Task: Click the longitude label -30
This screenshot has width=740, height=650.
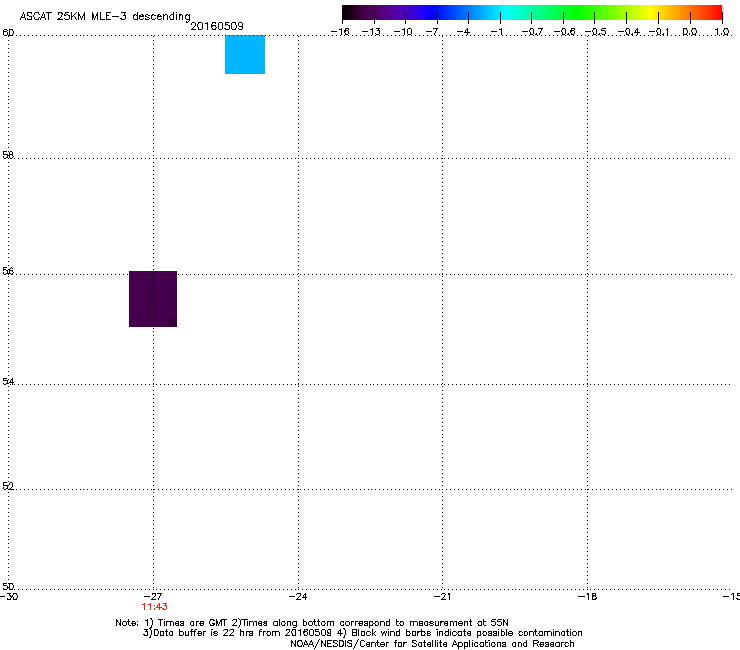Action: click(9, 597)
